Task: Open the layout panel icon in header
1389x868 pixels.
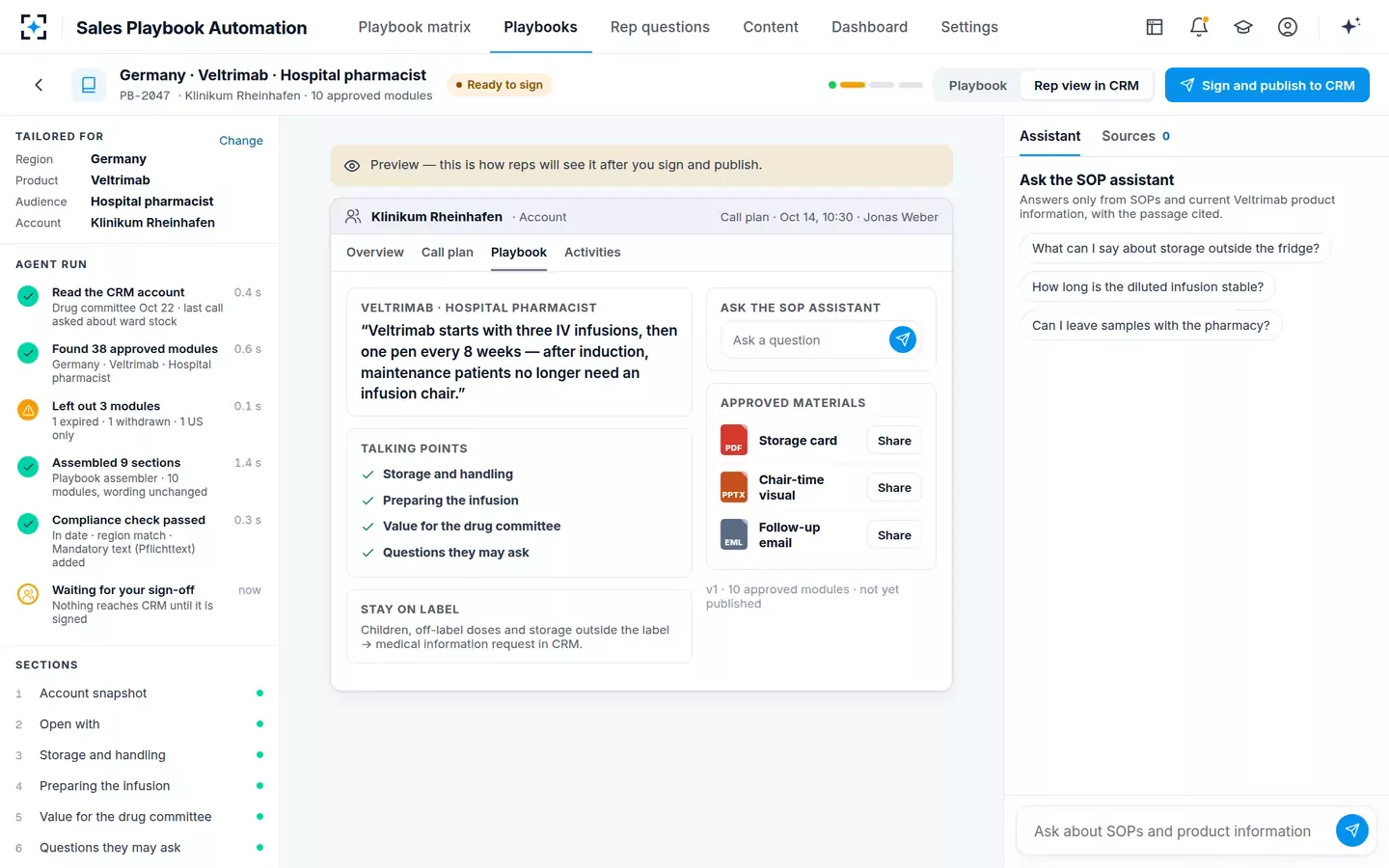Action: pyautogui.click(x=1155, y=27)
